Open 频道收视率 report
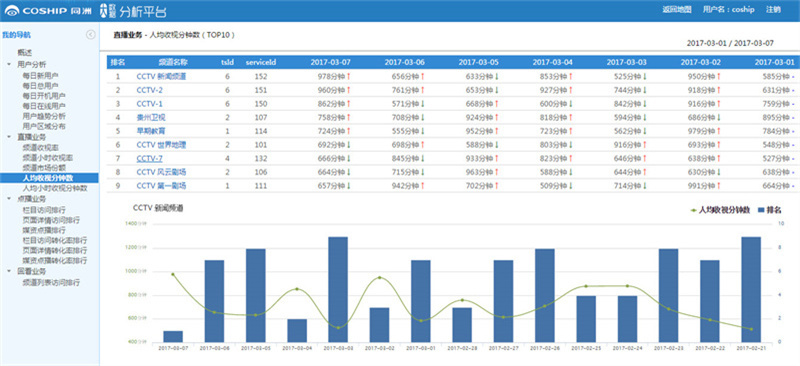 [x=40, y=147]
